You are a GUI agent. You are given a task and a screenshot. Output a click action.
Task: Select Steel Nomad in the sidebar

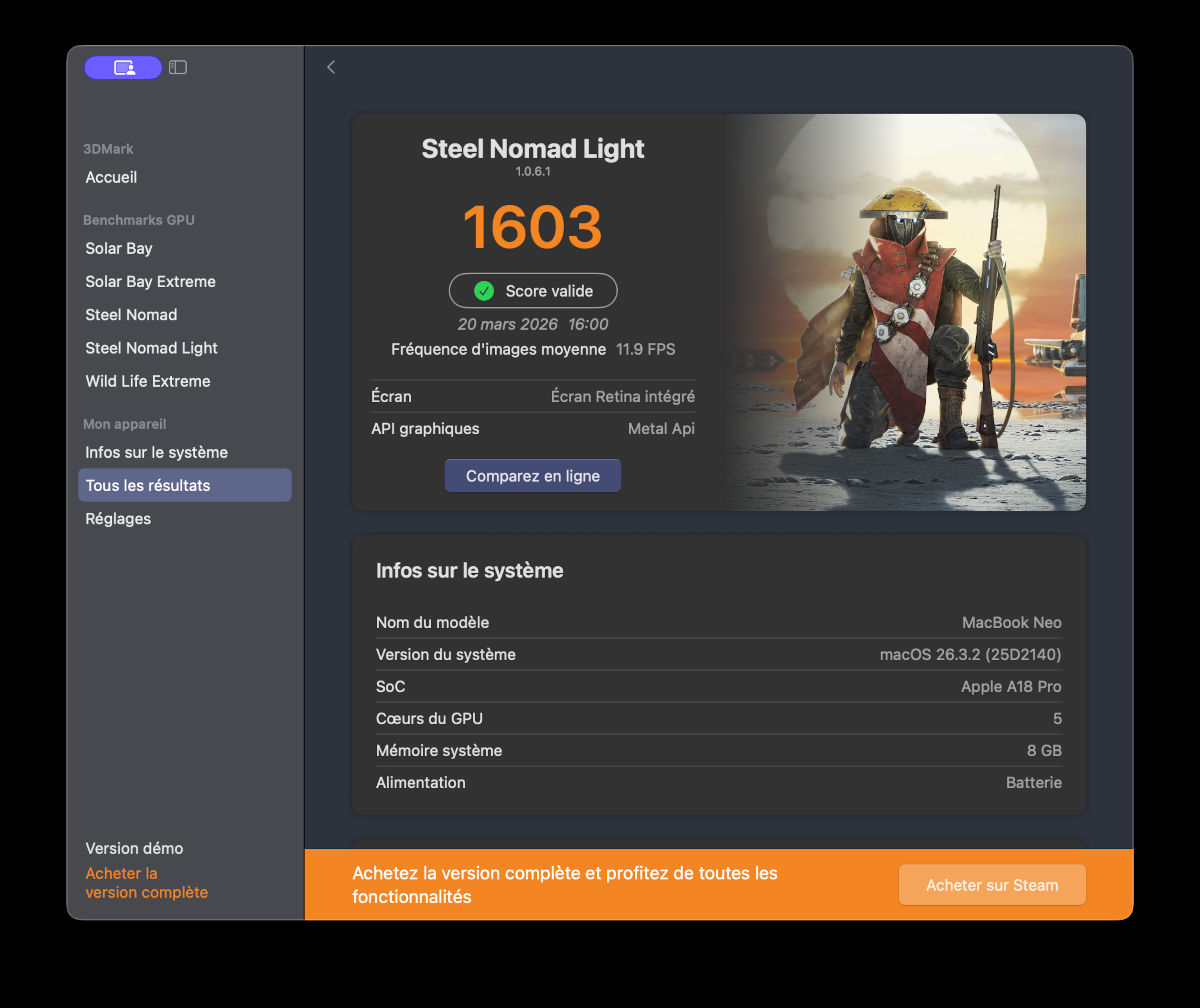pos(131,314)
